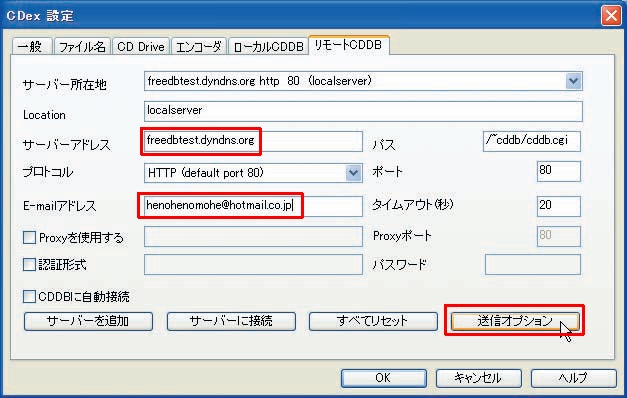Expand the サーバー所在地 dropdown arrow
The image size is (627, 398).
573,81
